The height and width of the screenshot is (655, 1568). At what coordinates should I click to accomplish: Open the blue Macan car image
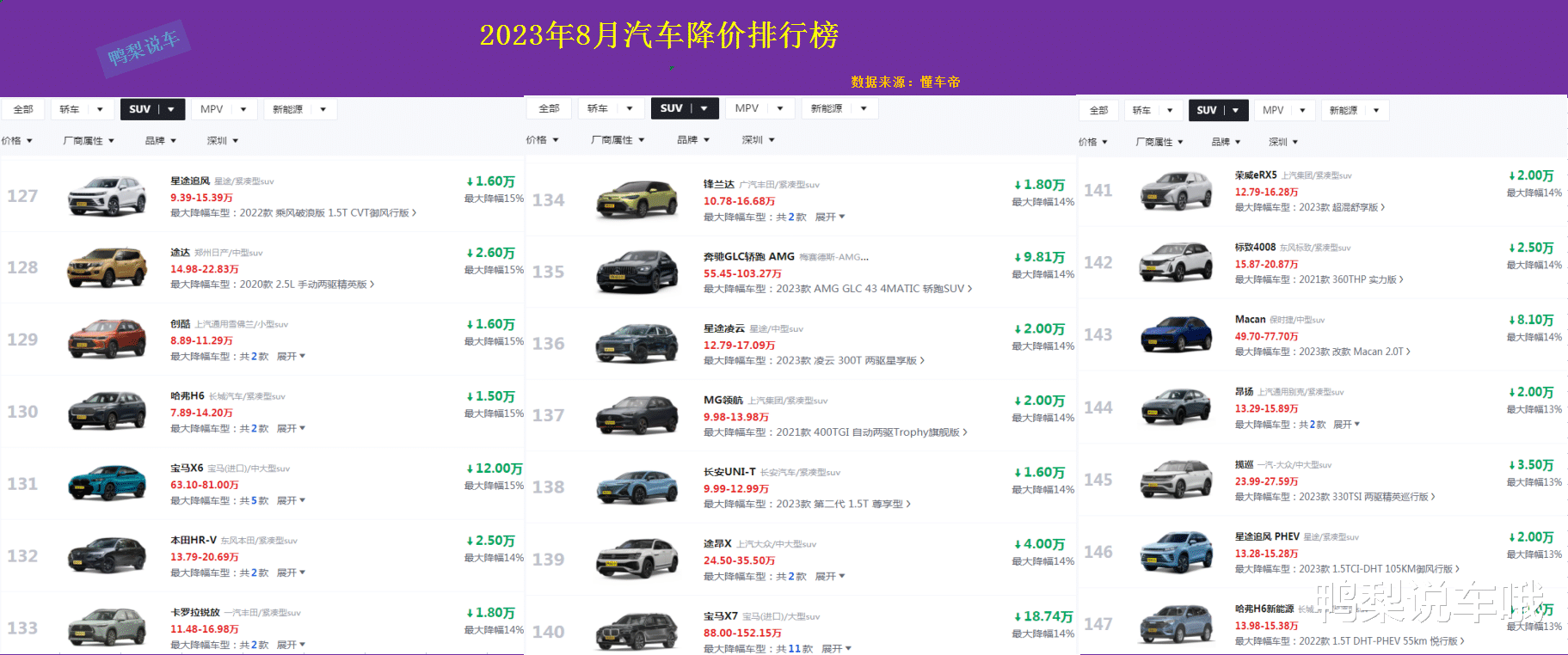(x=1177, y=334)
